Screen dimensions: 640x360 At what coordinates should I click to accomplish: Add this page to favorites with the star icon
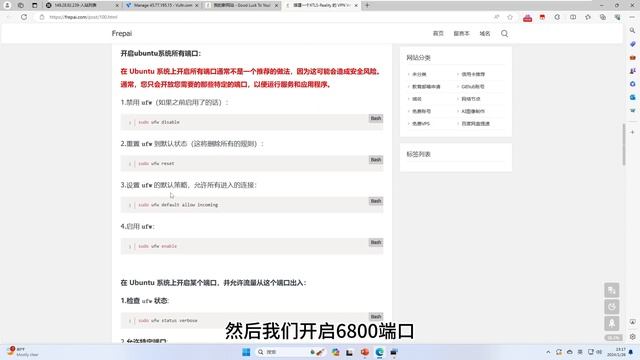[x=510, y=17]
